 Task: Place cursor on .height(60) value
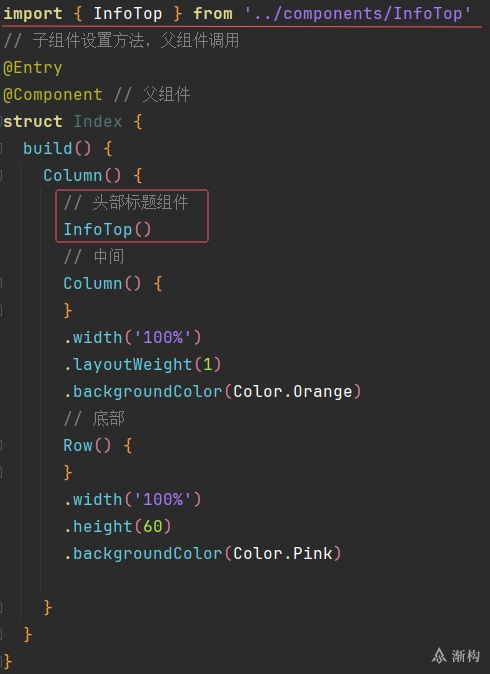[153, 527]
